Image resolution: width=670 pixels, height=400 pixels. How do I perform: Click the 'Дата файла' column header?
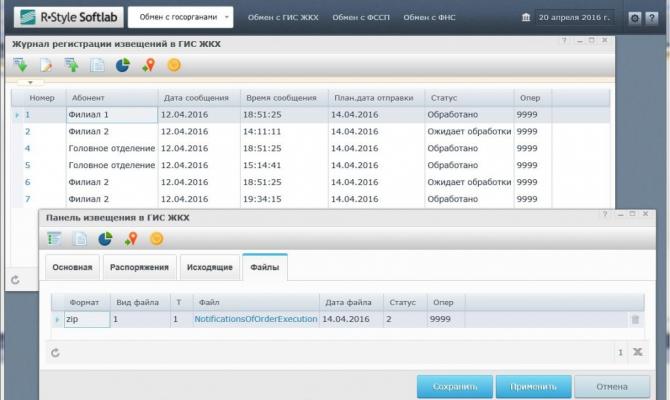coord(351,302)
